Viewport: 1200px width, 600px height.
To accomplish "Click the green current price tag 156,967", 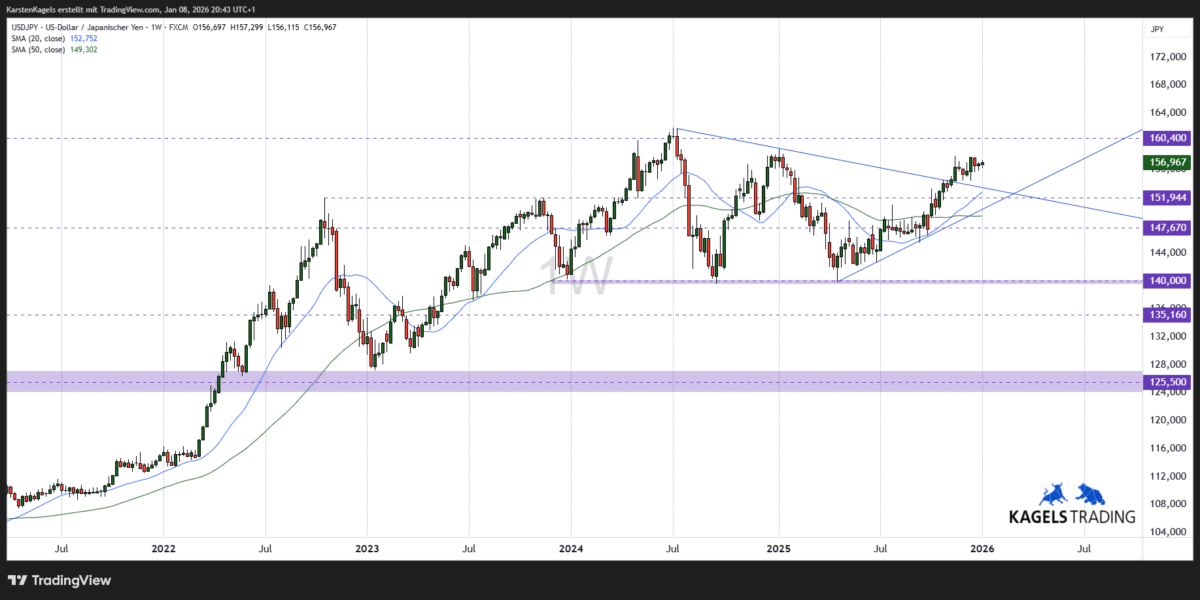I will pyautogui.click(x=1165, y=161).
